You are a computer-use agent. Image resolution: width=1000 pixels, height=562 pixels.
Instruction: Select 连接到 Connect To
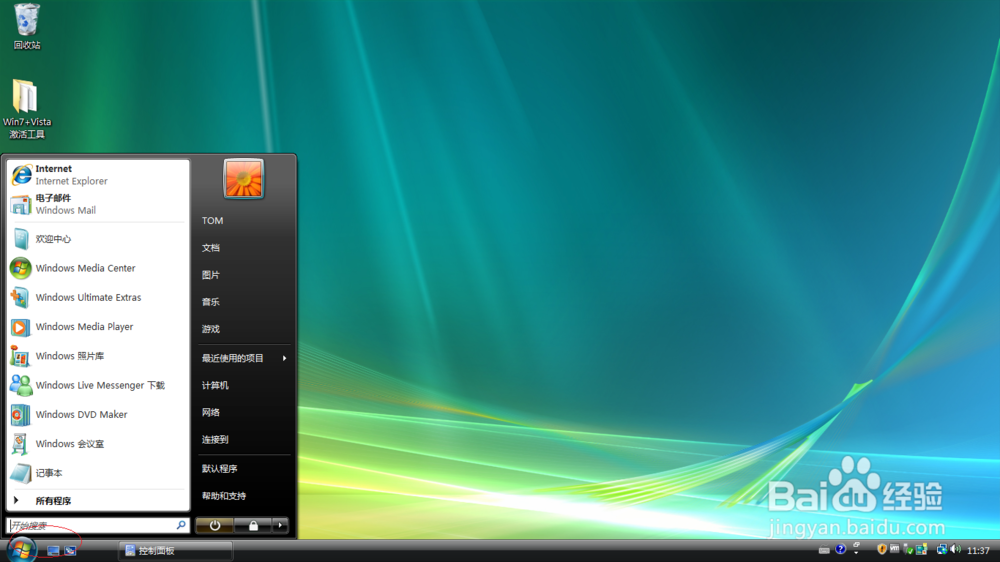[244, 440]
